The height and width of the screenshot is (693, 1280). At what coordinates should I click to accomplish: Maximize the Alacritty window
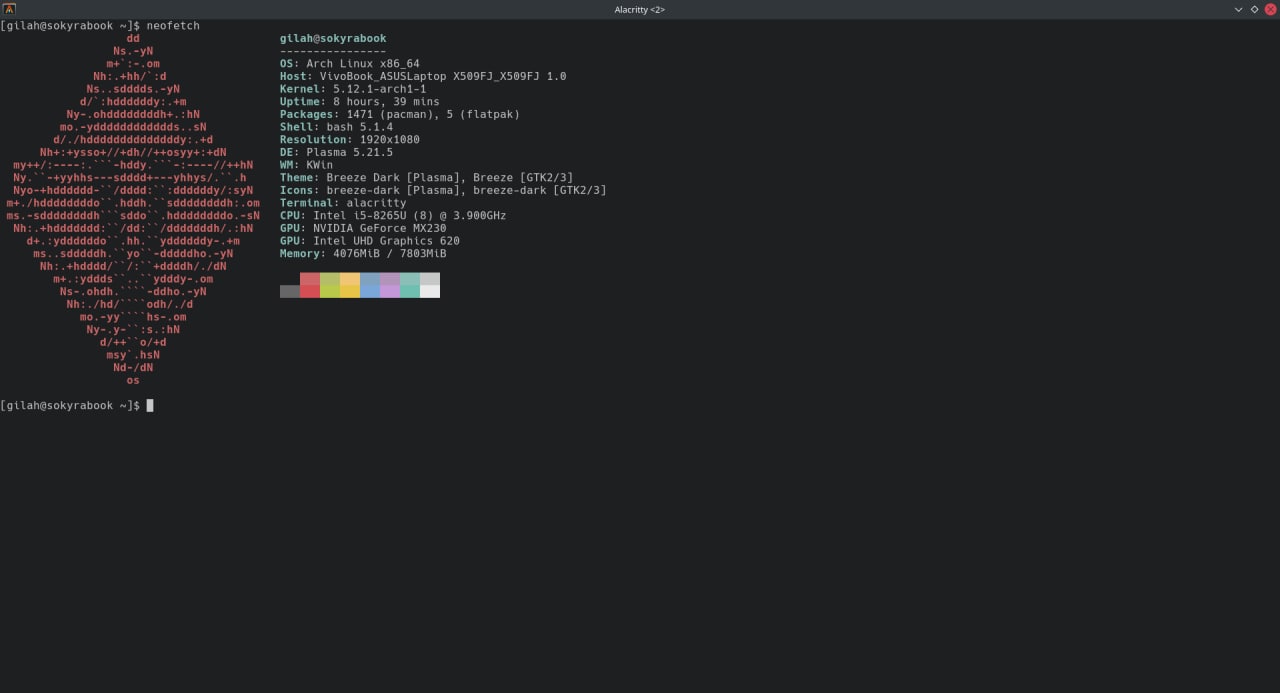[x=1254, y=9]
